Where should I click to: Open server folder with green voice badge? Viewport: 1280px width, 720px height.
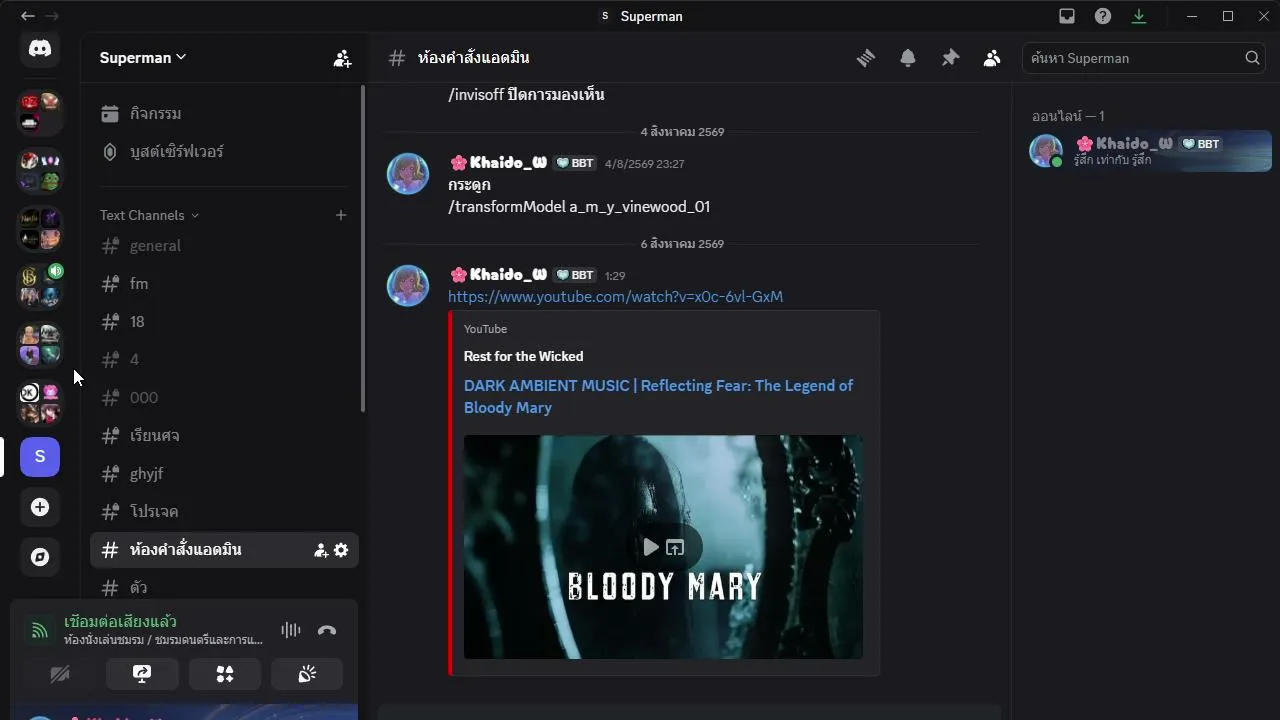(40, 286)
